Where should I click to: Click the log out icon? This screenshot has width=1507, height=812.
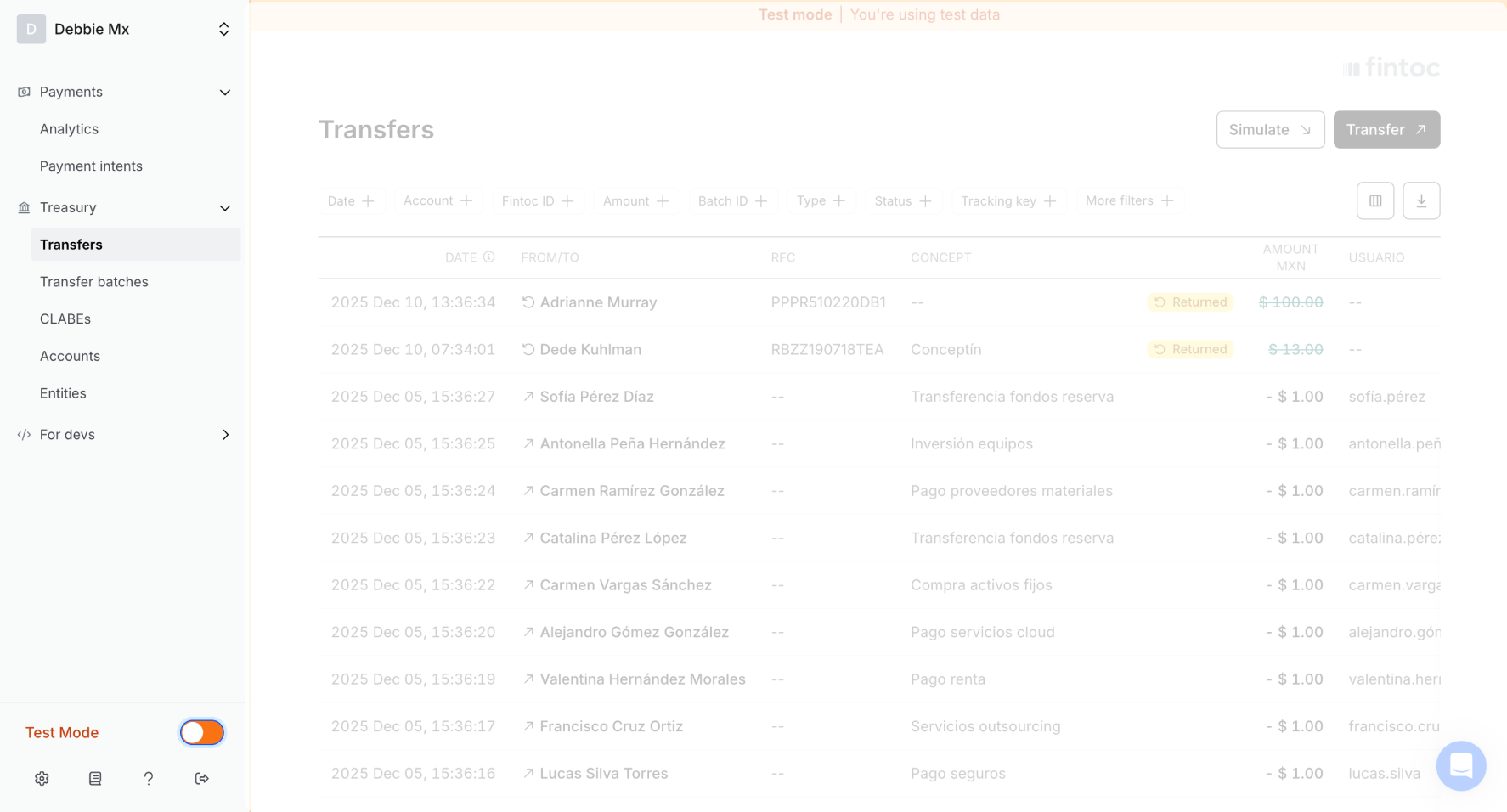point(202,778)
